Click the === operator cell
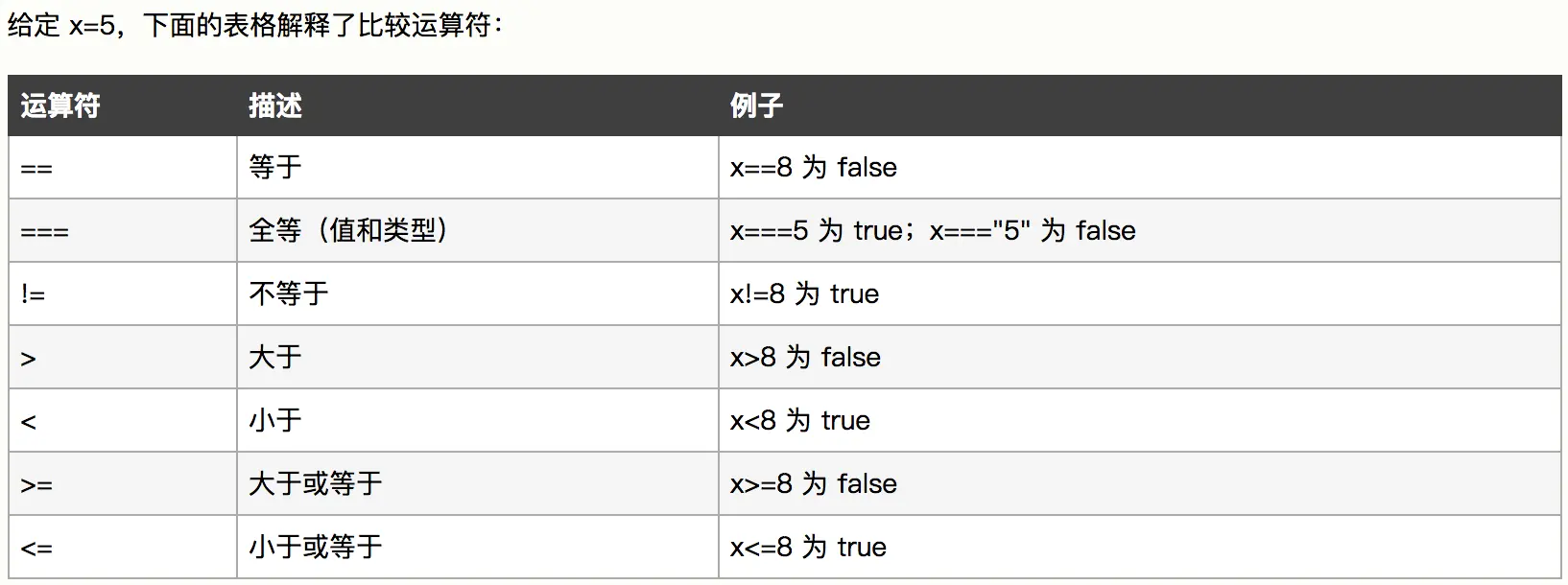 (44, 232)
